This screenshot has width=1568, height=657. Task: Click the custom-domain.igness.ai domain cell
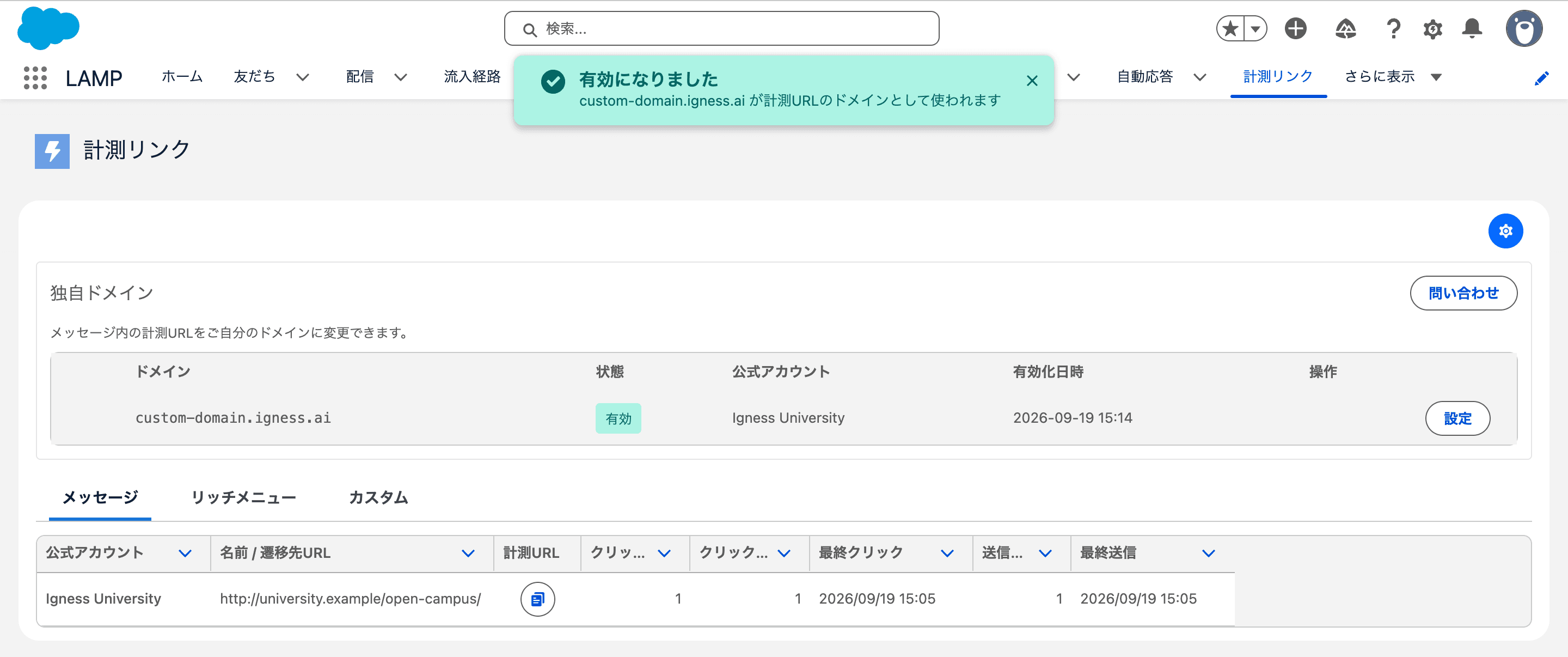tap(233, 418)
